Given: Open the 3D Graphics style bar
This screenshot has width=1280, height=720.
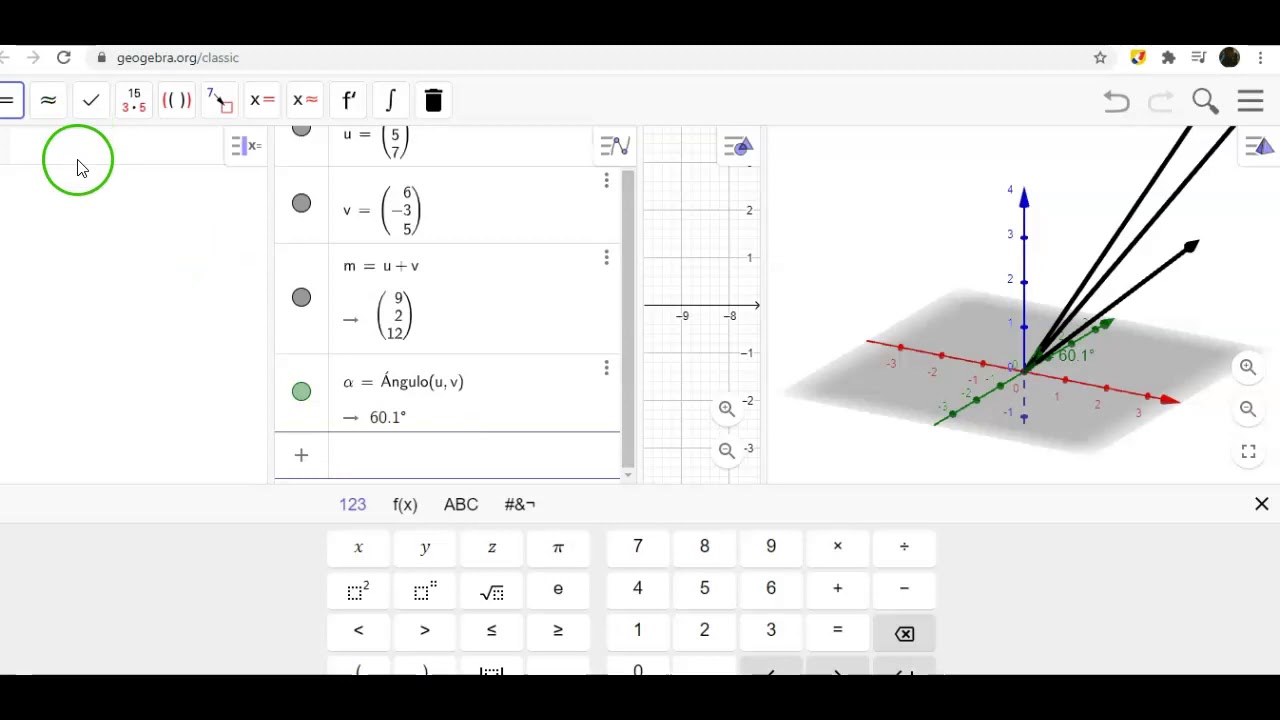Looking at the screenshot, I should (1259, 147).
